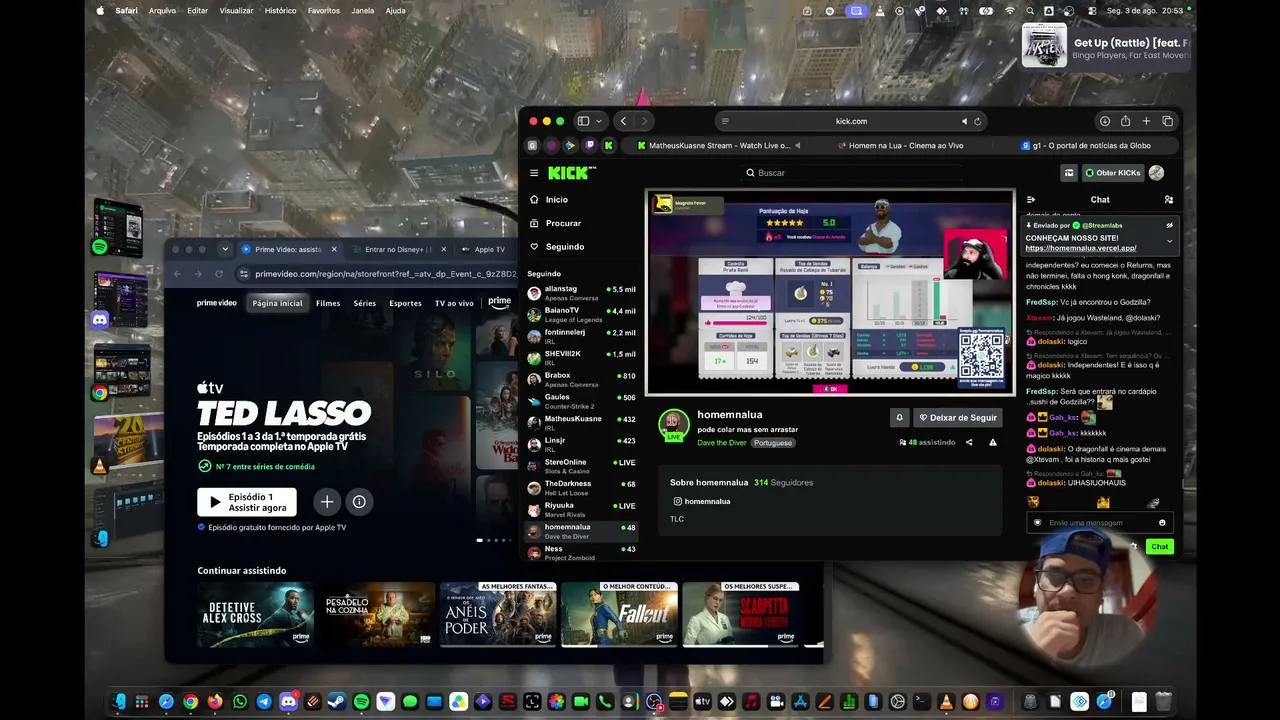The image size is (1280, 720).
Task: Open the Kick profile avatar menu
Action: click(x=1157, y=173)
